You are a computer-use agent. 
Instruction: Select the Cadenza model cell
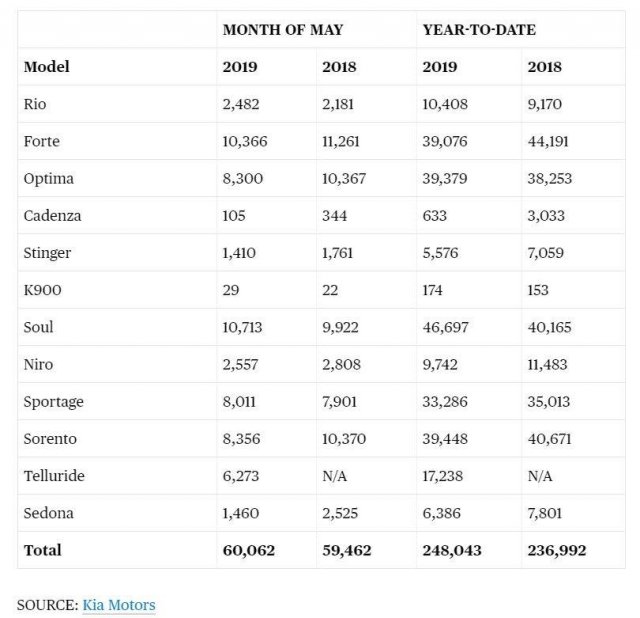pos(52,215)
